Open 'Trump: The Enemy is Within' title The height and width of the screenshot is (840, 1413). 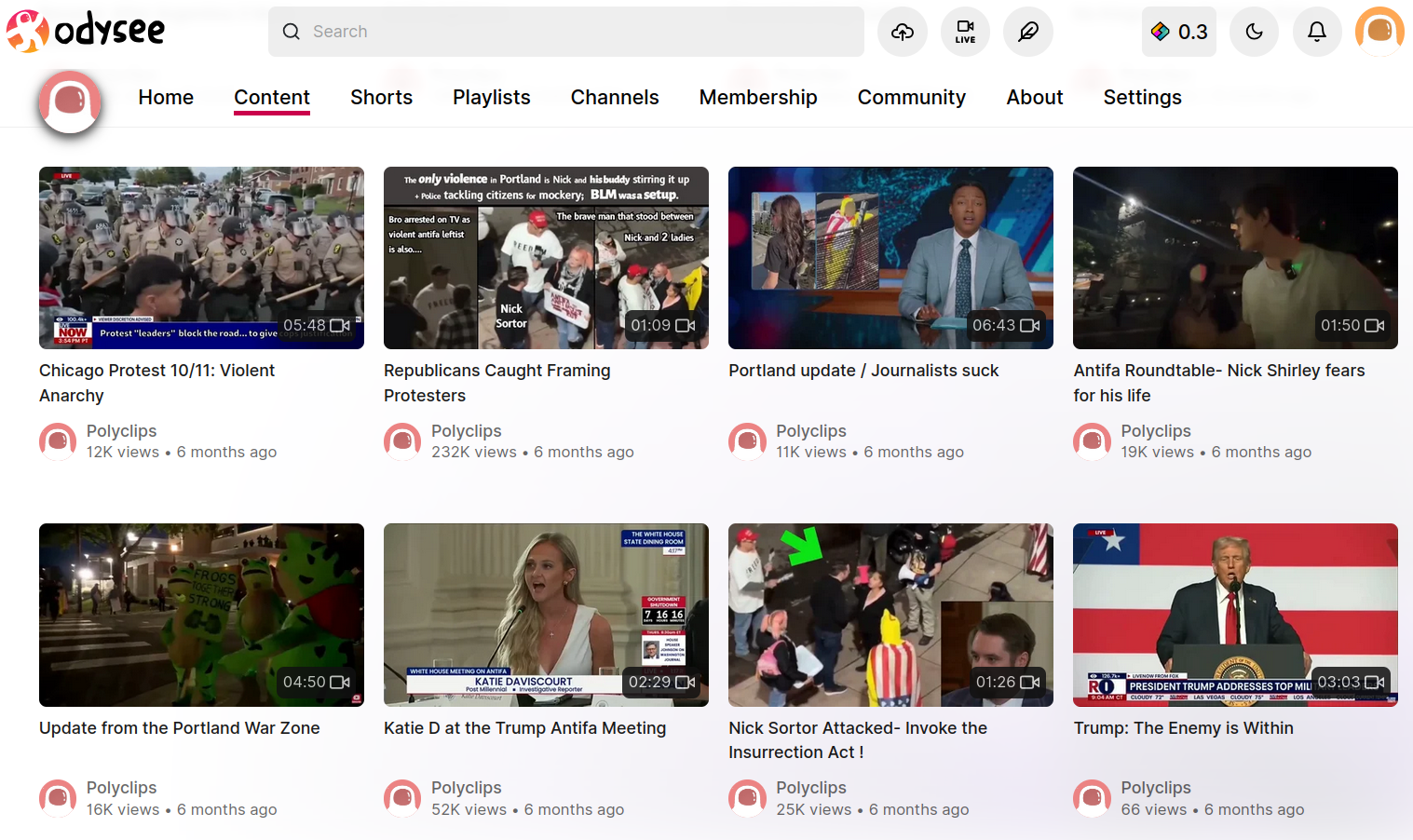point(1183,728)
